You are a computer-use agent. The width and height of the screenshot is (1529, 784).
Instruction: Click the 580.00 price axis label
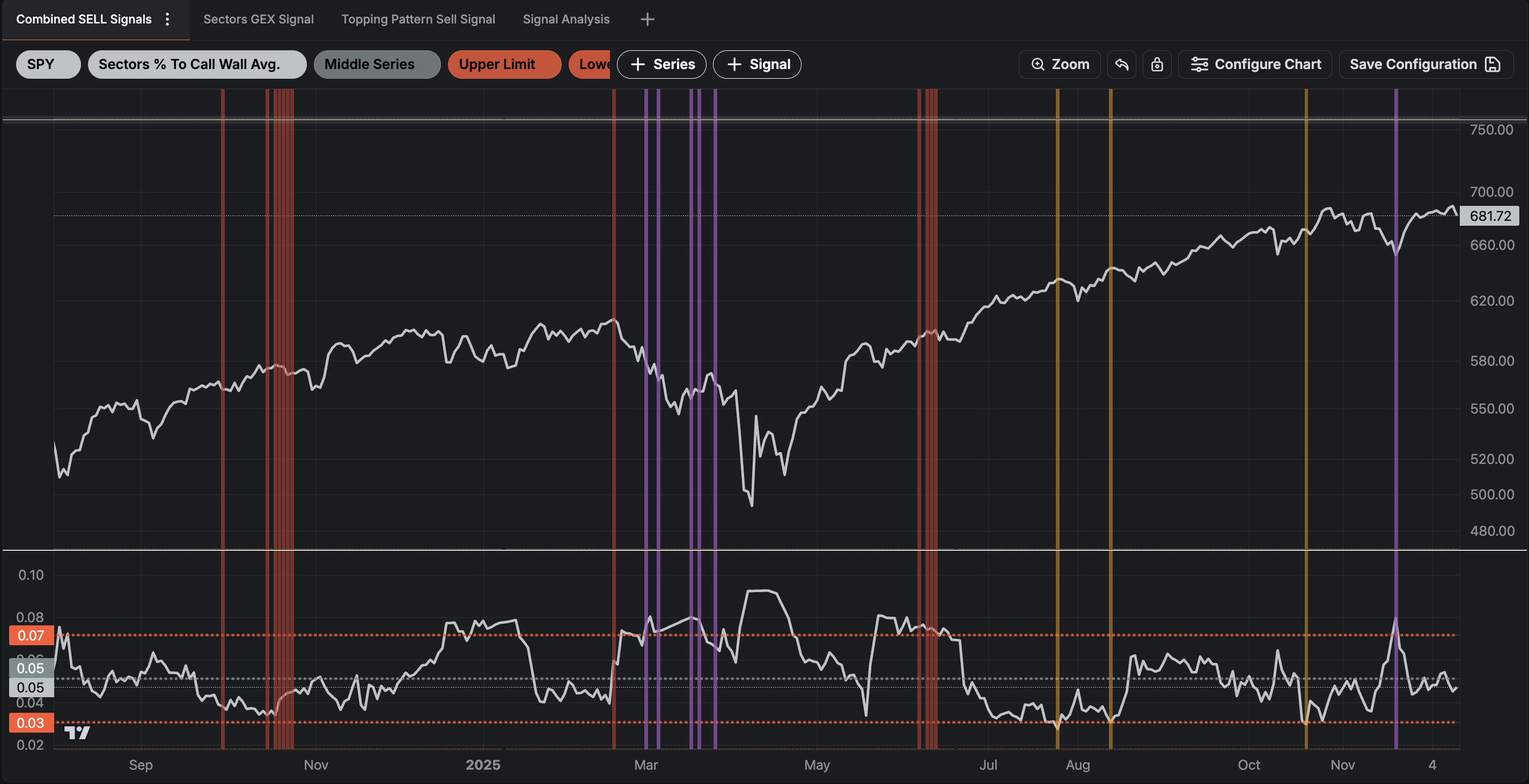[x=1492, y=361]
